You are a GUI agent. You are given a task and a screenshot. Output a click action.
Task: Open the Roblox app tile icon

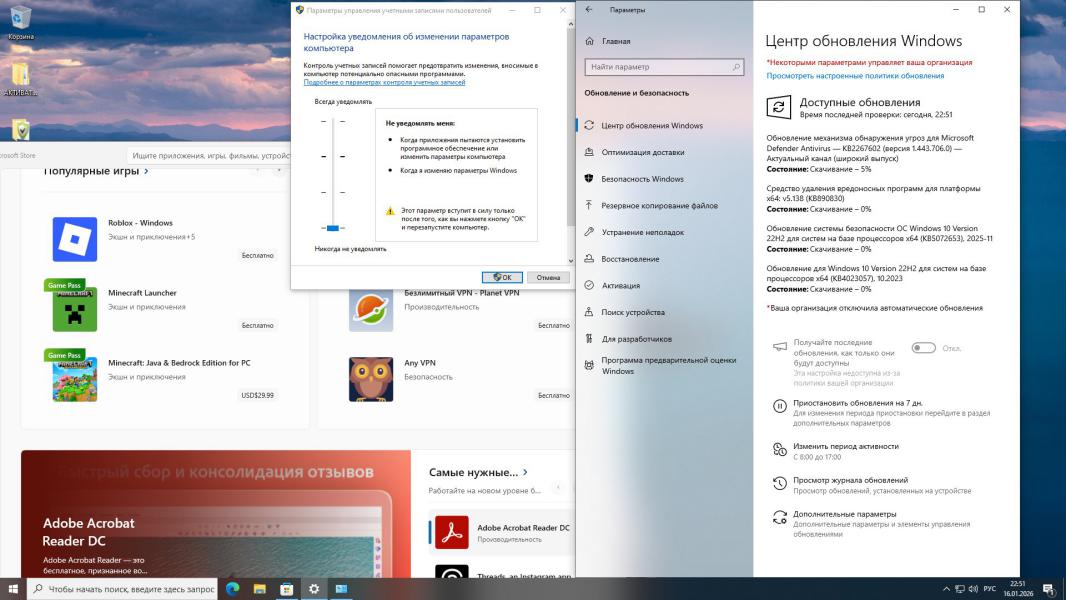(75, 239)
